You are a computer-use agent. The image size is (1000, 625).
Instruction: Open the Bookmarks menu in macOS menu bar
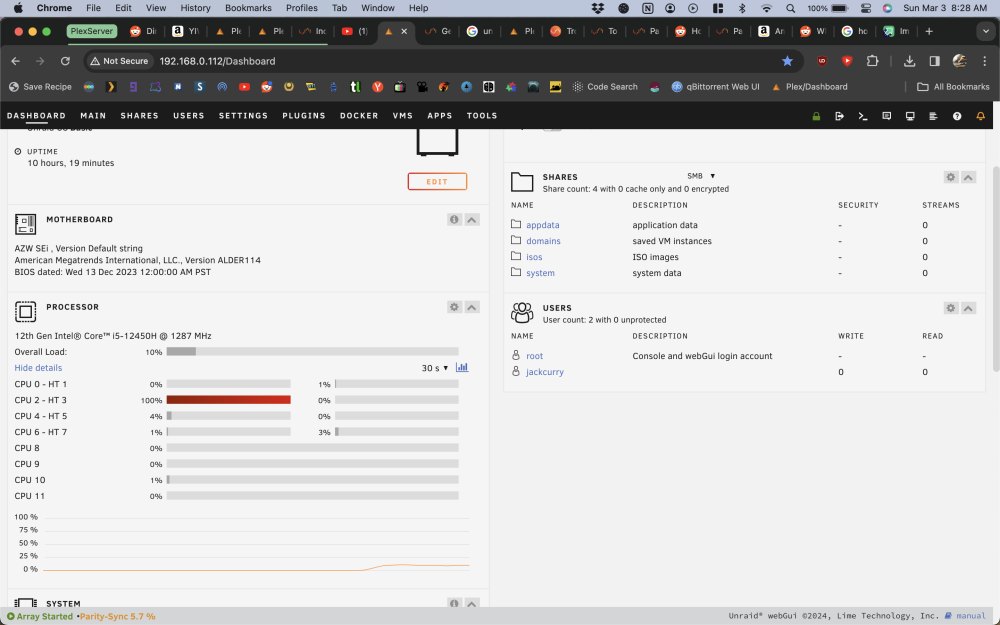[248, 8]
